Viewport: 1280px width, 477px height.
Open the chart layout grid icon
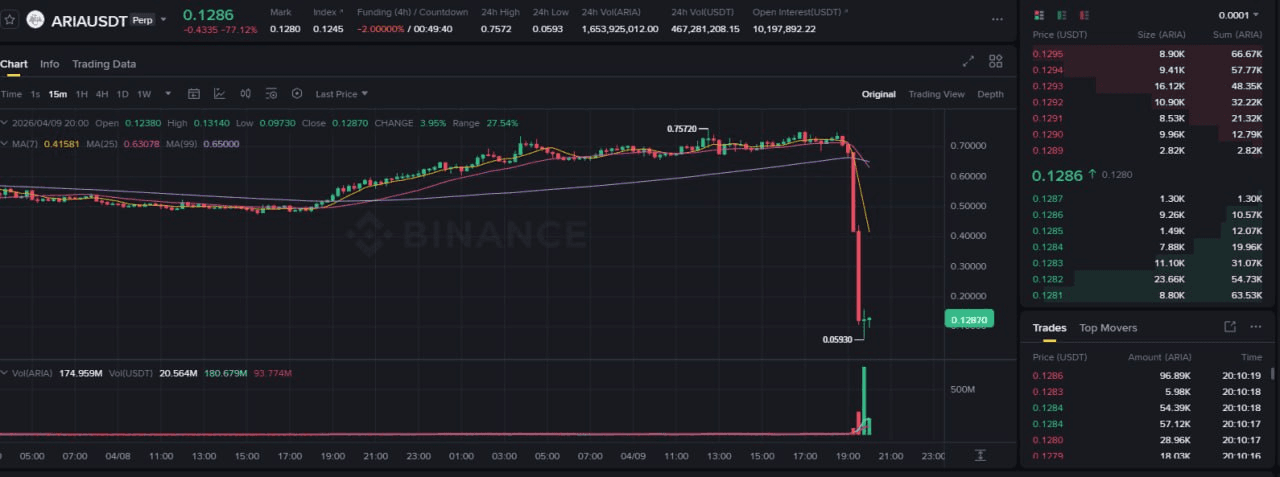995,61
